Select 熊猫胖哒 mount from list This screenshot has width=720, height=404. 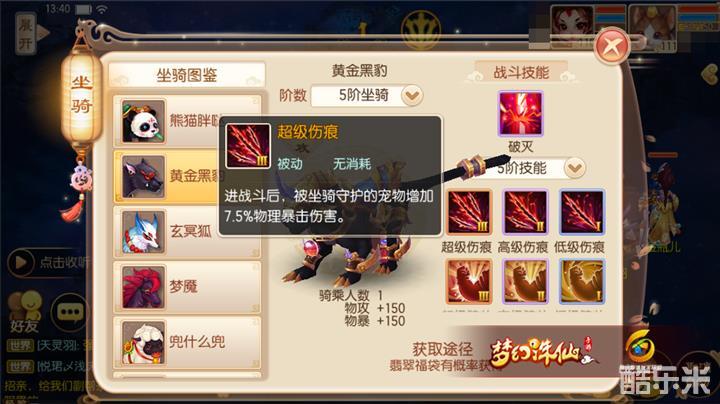[x=187, y=121]
